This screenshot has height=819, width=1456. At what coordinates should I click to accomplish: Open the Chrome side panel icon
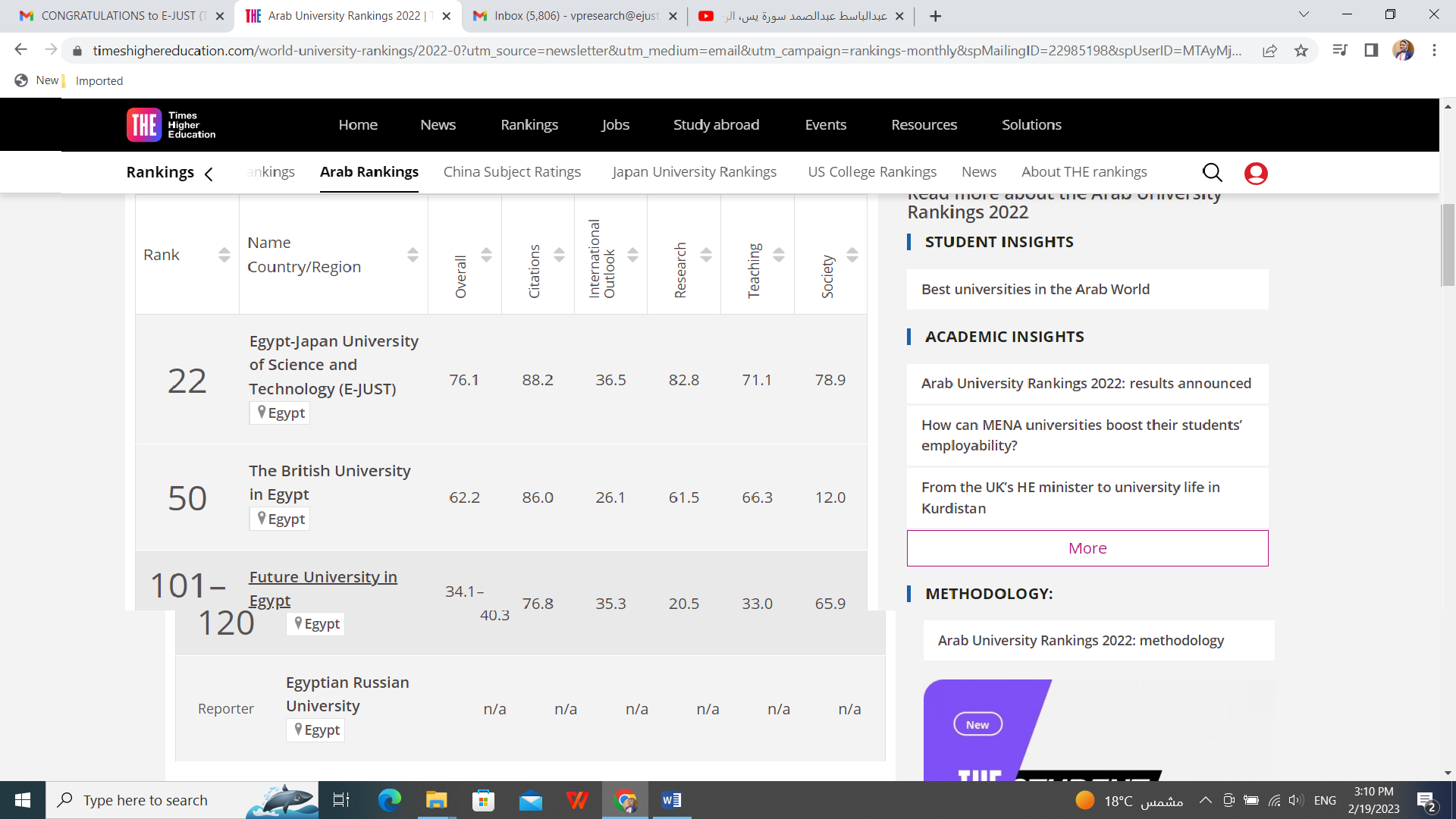click(1371, 50)
